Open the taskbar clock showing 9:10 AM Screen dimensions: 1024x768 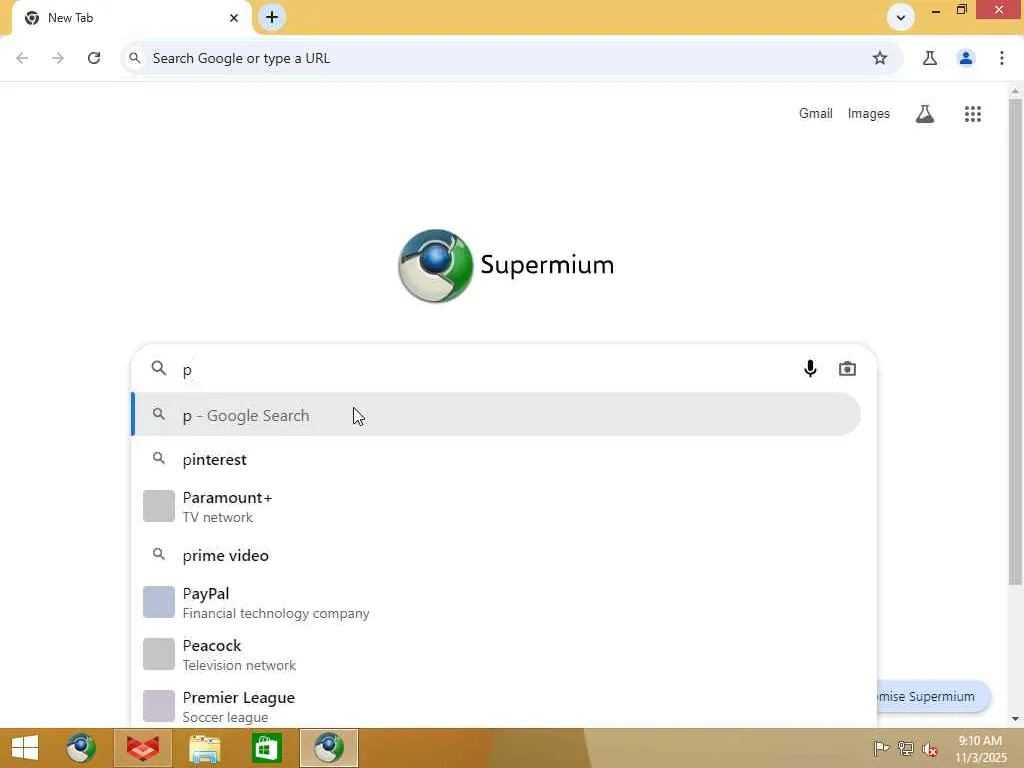tap(981, 749)
